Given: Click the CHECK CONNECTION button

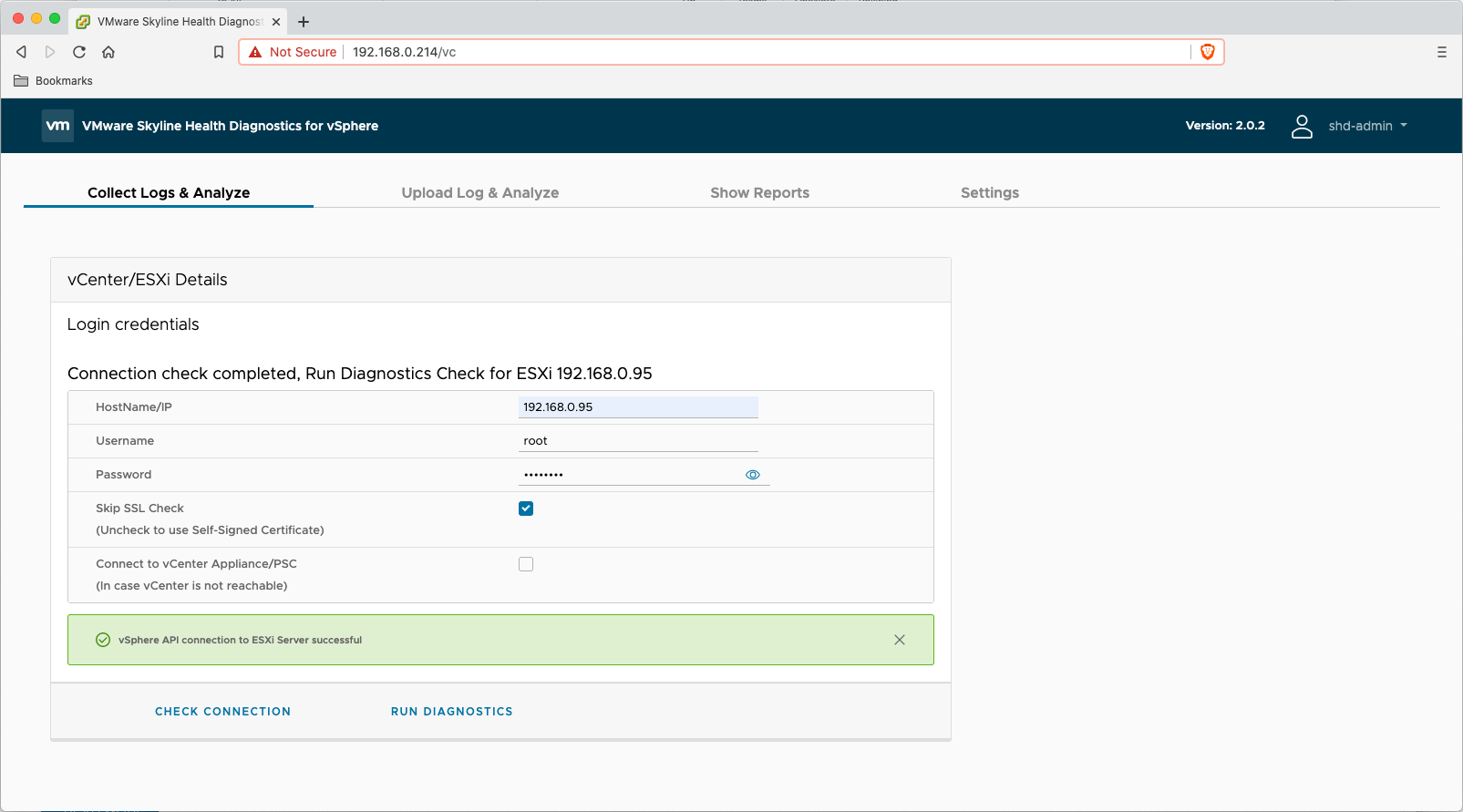Looking at the screenshot, I should tap(223, 712).
